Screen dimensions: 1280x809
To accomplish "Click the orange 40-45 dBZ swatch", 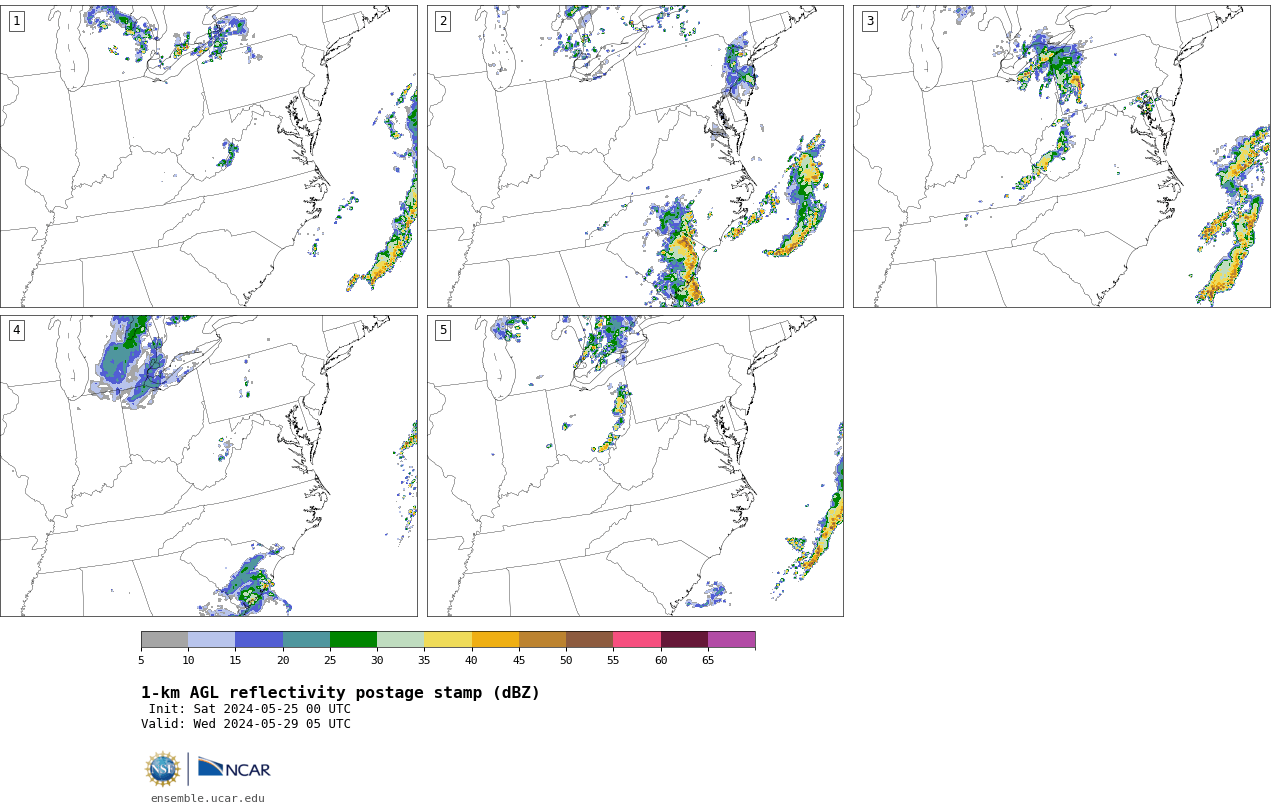I will (495, 640).
